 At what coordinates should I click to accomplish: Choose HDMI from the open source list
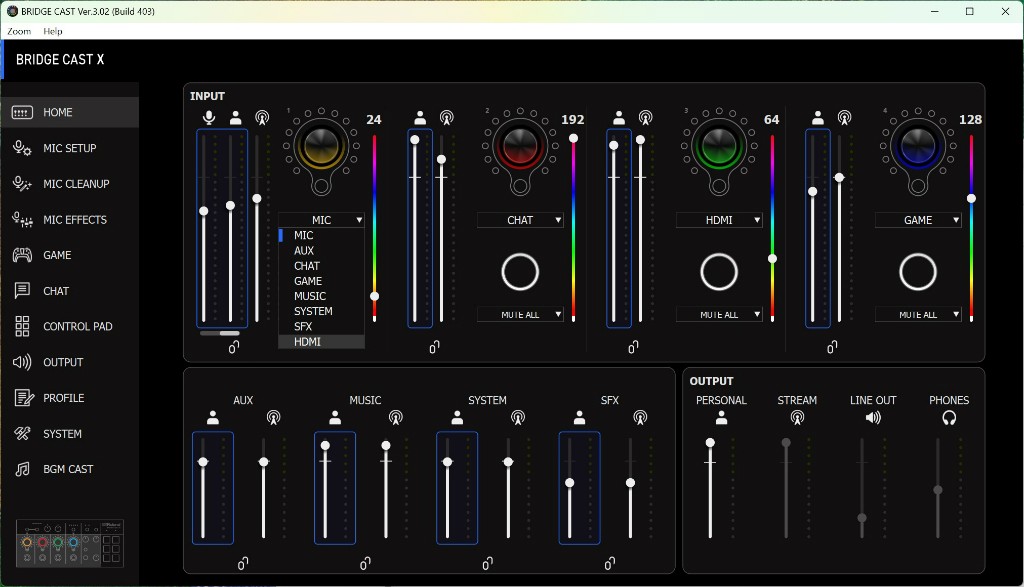click(x=308, y=342)
